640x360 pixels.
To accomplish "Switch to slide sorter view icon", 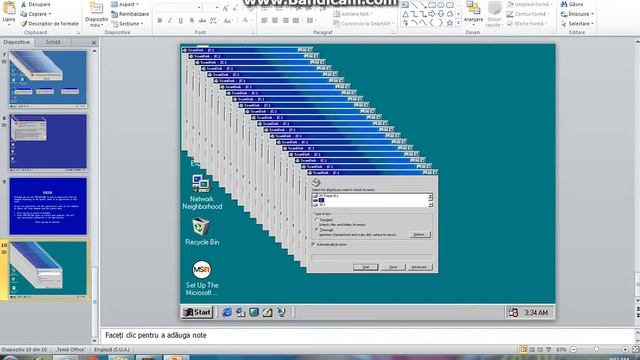I will click(532, 349).
